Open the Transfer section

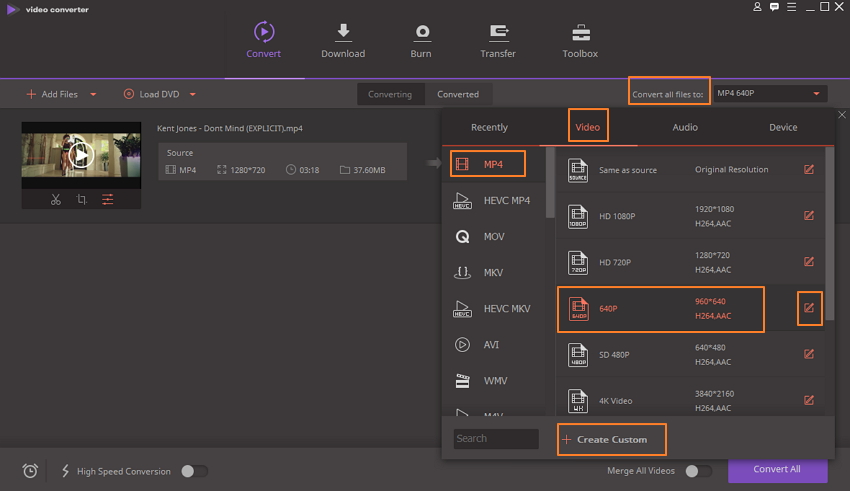498,40
